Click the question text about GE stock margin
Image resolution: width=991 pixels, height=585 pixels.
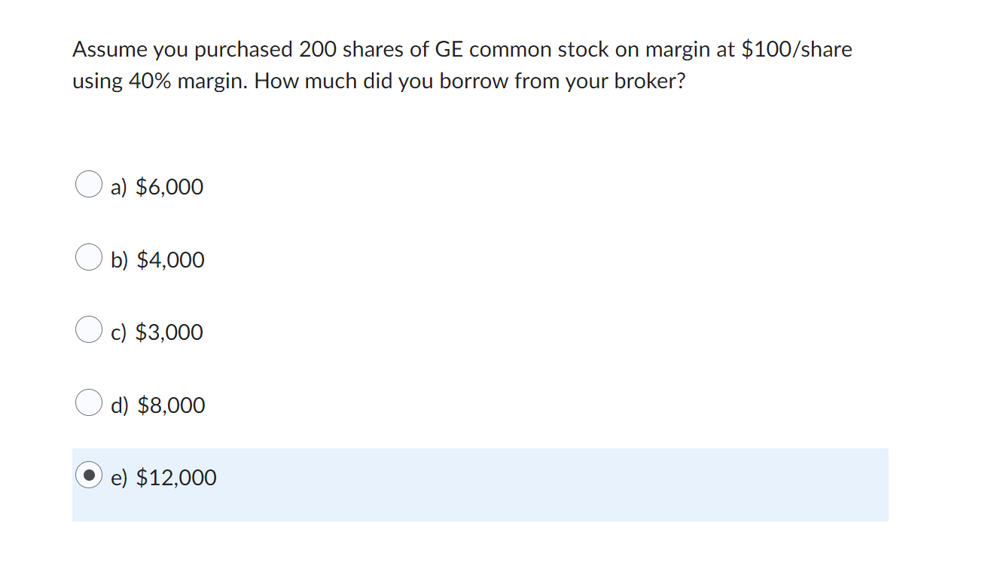[x=460, y=64]
